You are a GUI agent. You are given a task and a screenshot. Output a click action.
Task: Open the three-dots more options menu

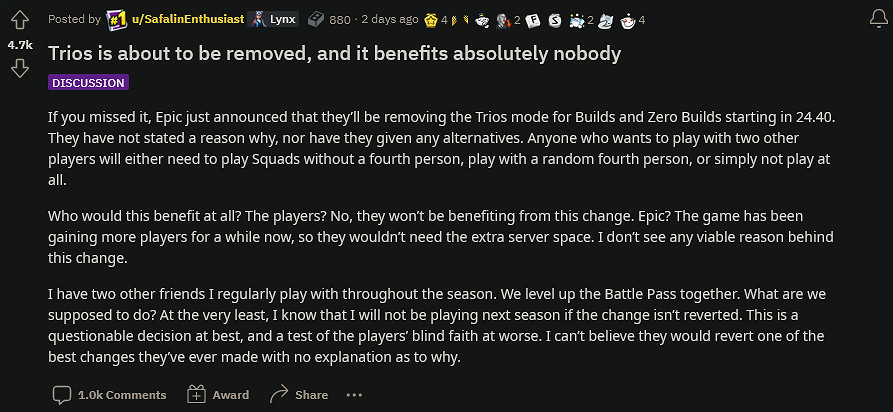tap(355, 395)
